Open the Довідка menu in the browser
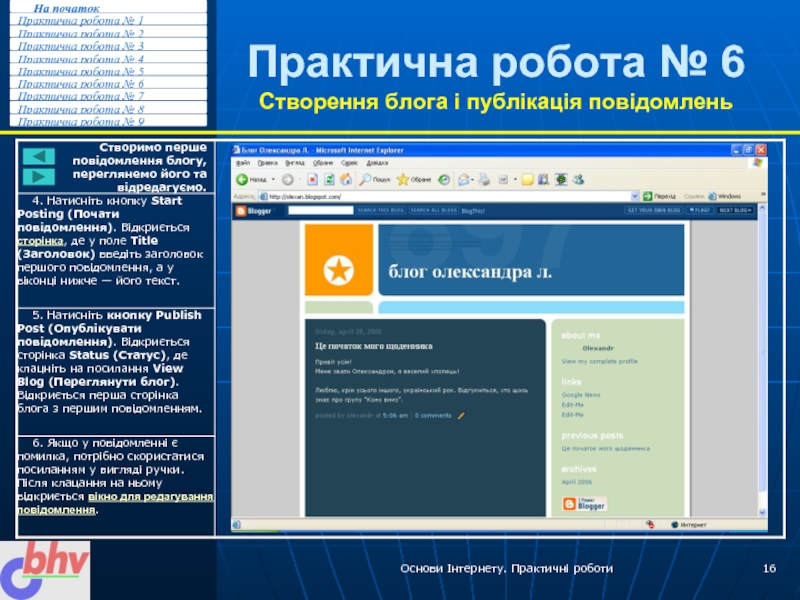Screen dimensions: 800x600 (377, 162)
